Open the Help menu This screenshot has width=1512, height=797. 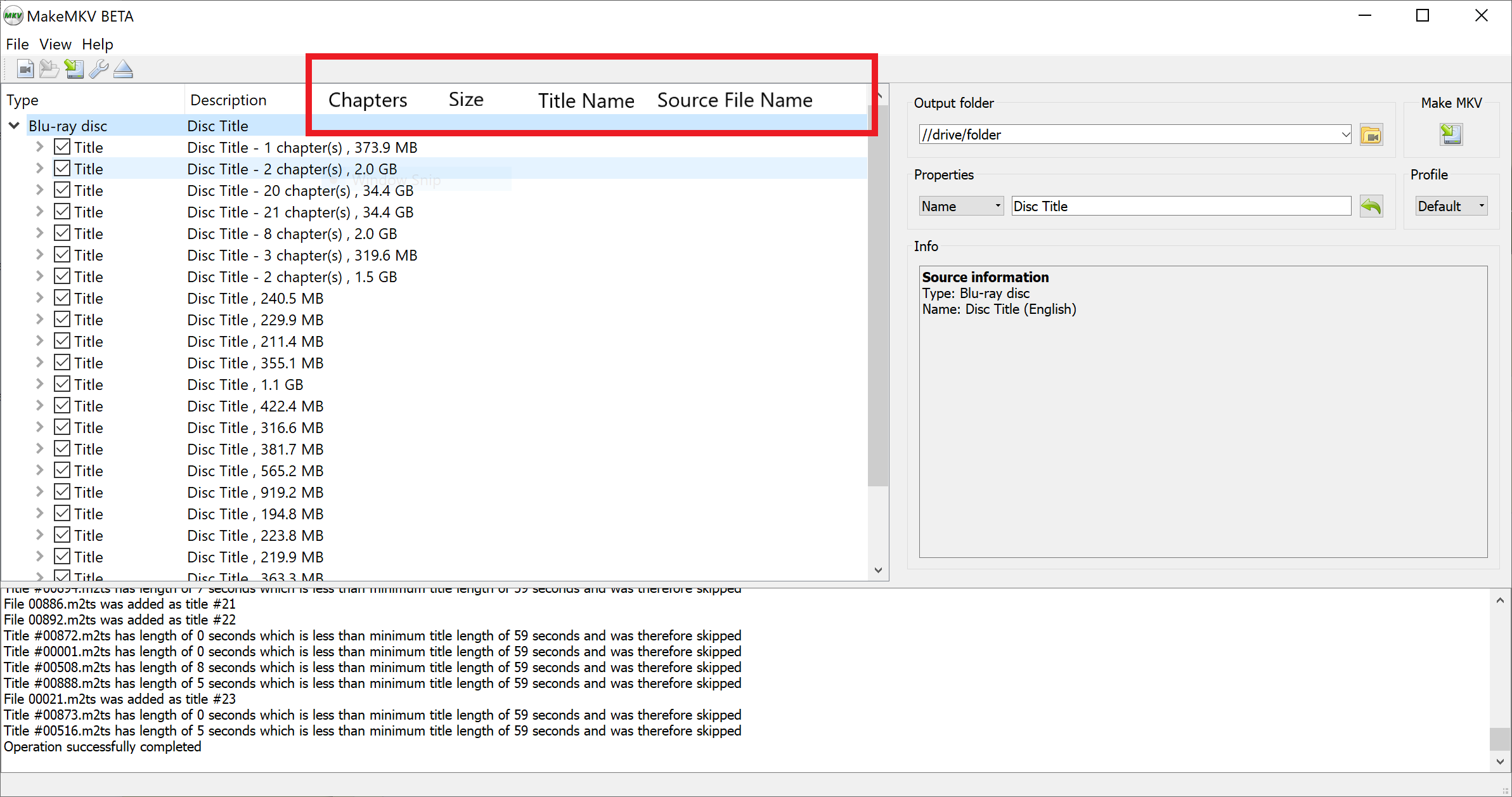point(98,44)
